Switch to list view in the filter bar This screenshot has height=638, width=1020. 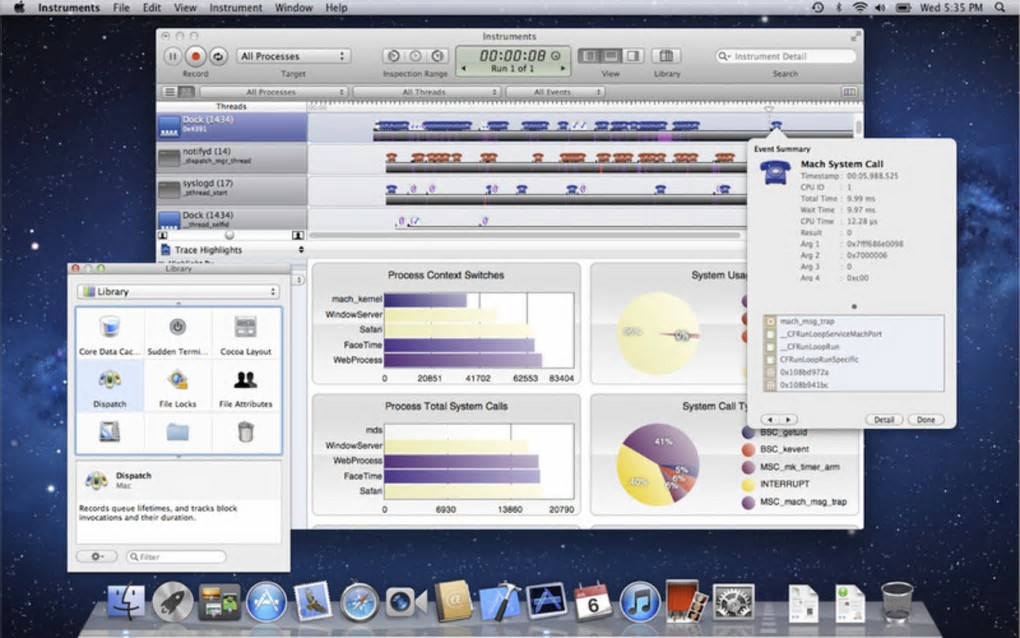pyautogui.click(x=170, y=92)
